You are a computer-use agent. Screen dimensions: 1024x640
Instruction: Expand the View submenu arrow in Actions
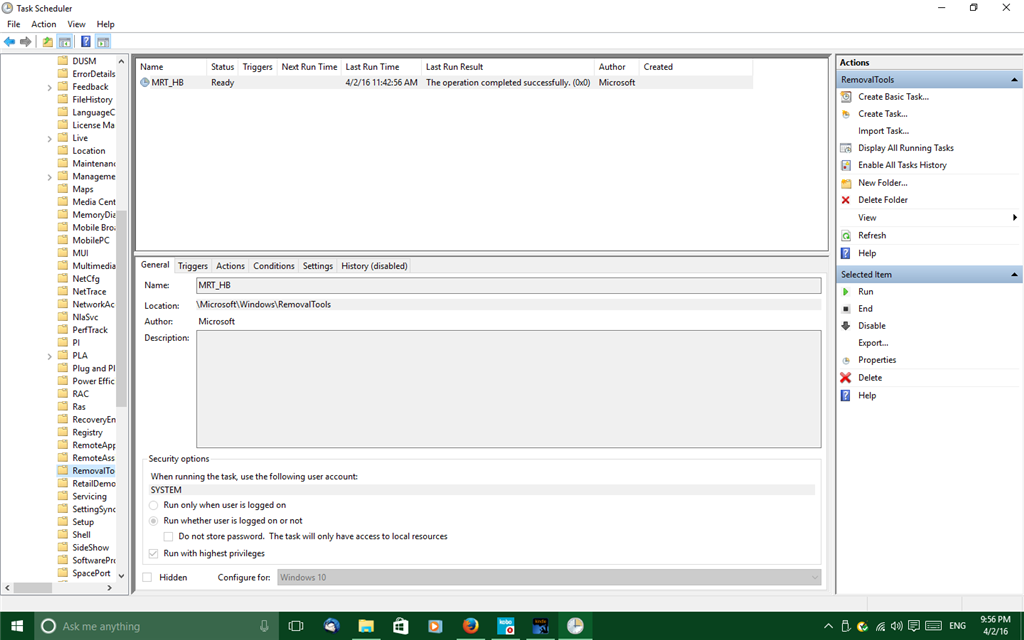pyautogui.click(x=1014, y=217)
